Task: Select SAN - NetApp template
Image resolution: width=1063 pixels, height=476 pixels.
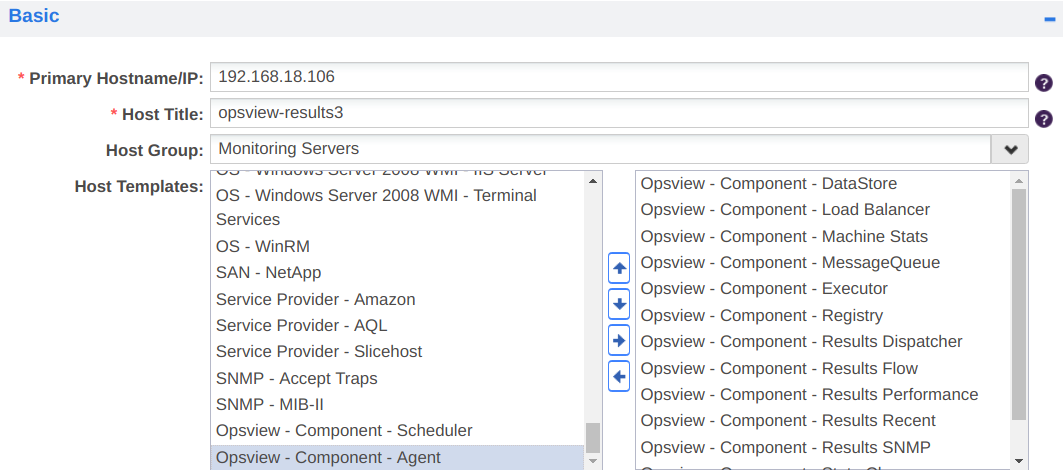Action: [x=397, y=273]
